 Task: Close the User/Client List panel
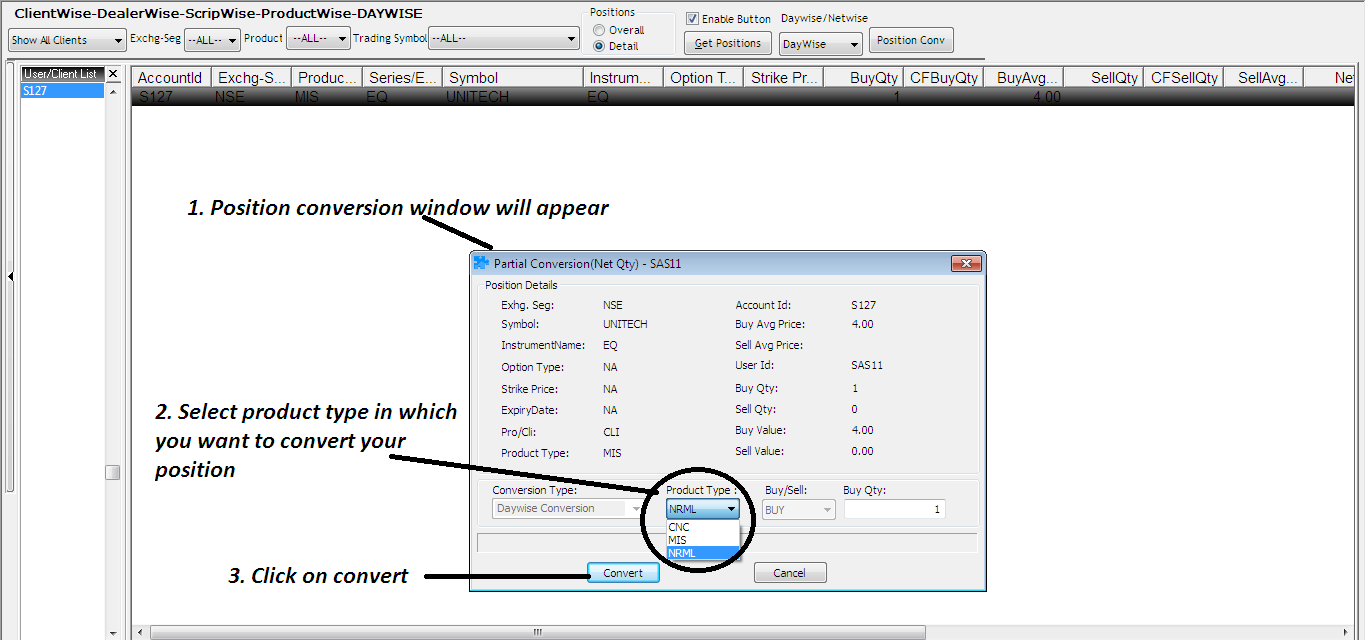(x=113, y=74)
